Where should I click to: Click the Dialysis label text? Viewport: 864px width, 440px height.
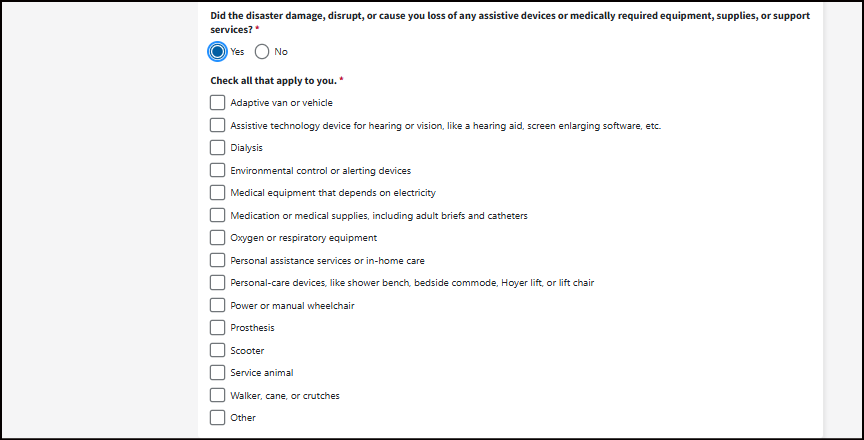click(247, 148)
